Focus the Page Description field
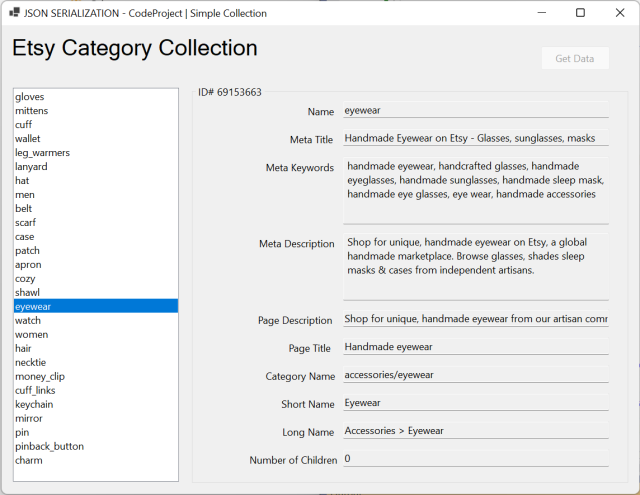The width and height of the screenshot is (640, 495). click(x=476, y=319)
